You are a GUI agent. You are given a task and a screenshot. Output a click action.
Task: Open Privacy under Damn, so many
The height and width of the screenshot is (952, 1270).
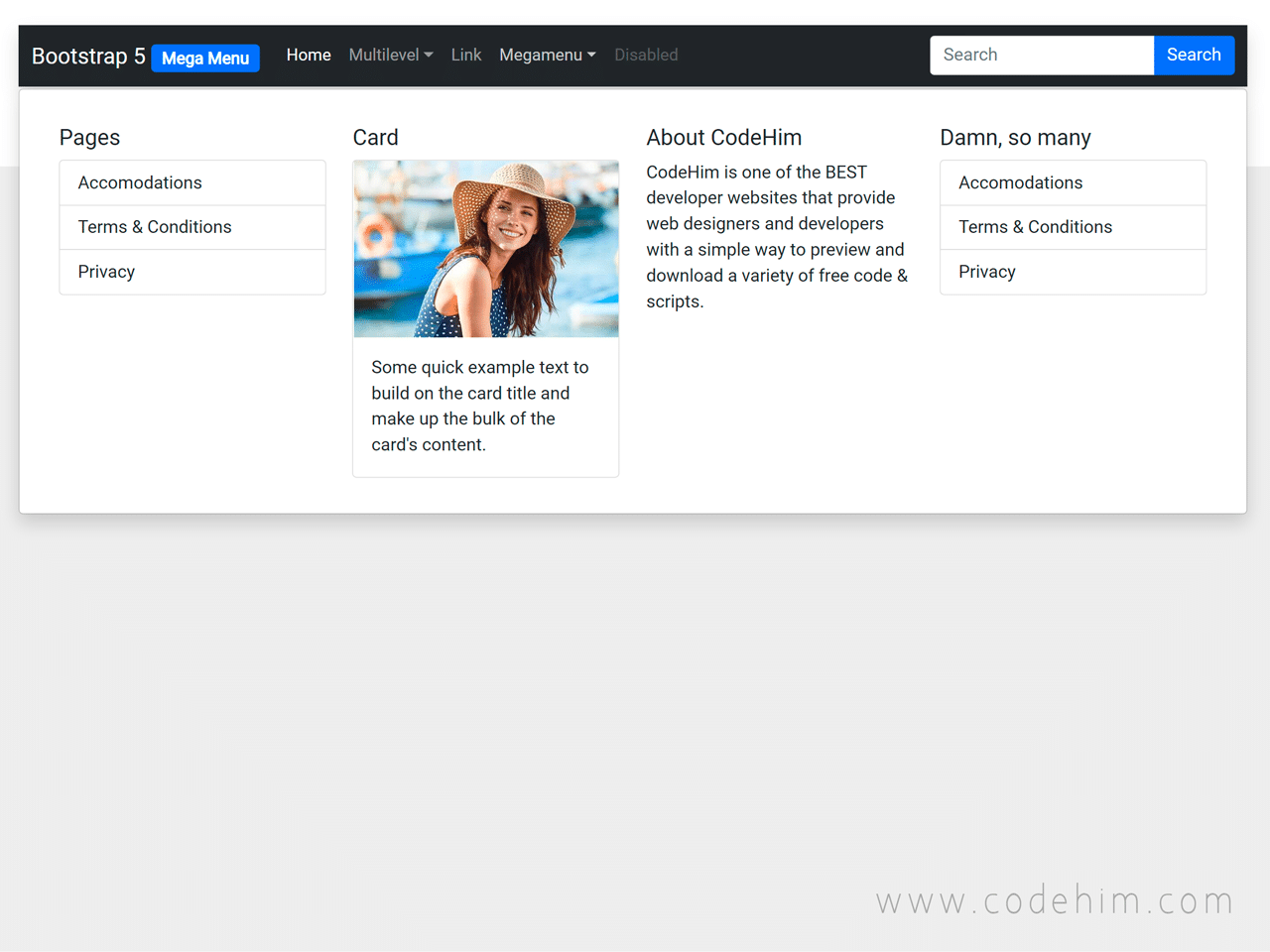click(986, 272)
